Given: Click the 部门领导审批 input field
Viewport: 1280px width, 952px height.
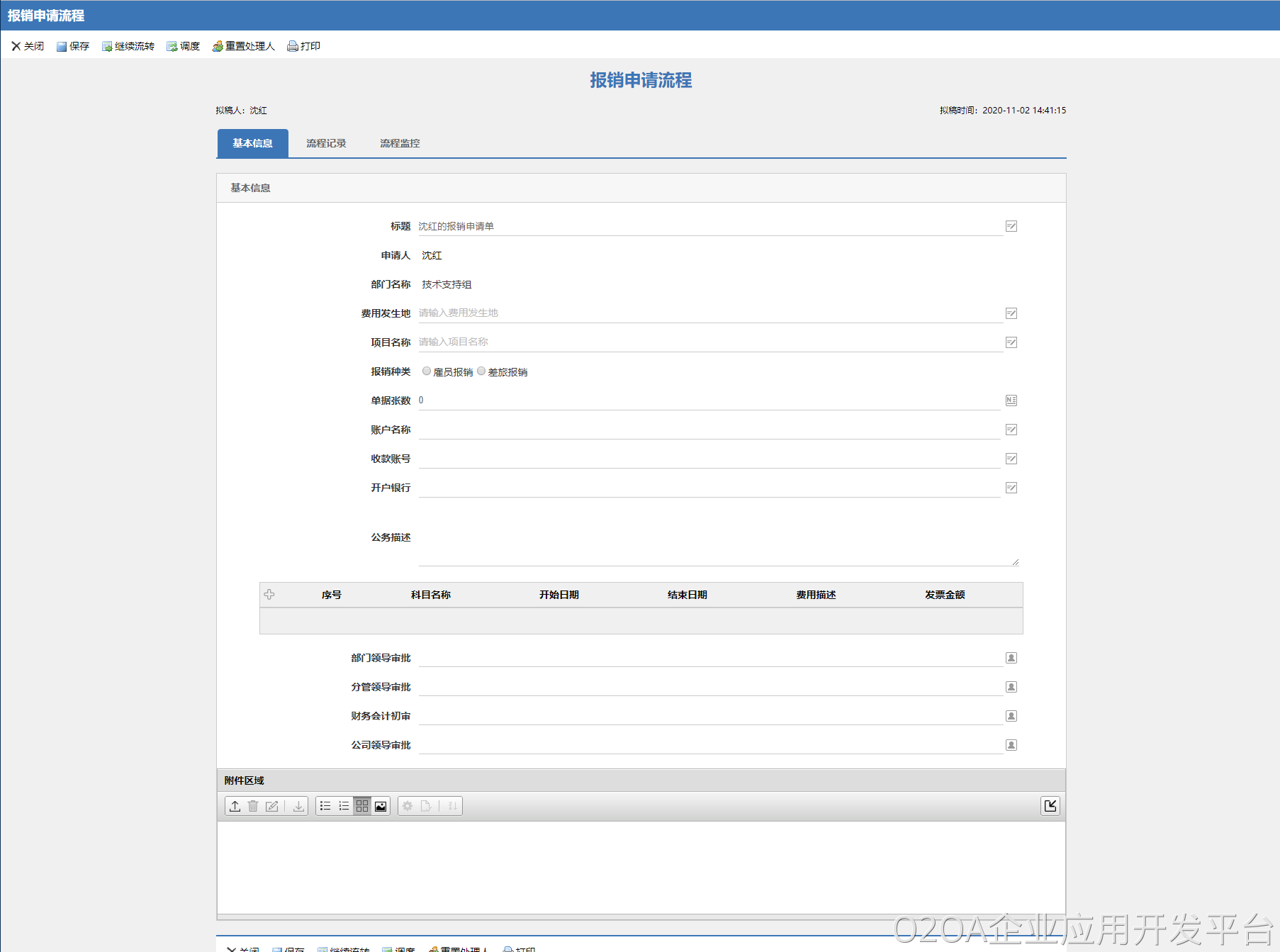Looking at the screenshot, I should point(710,658).
